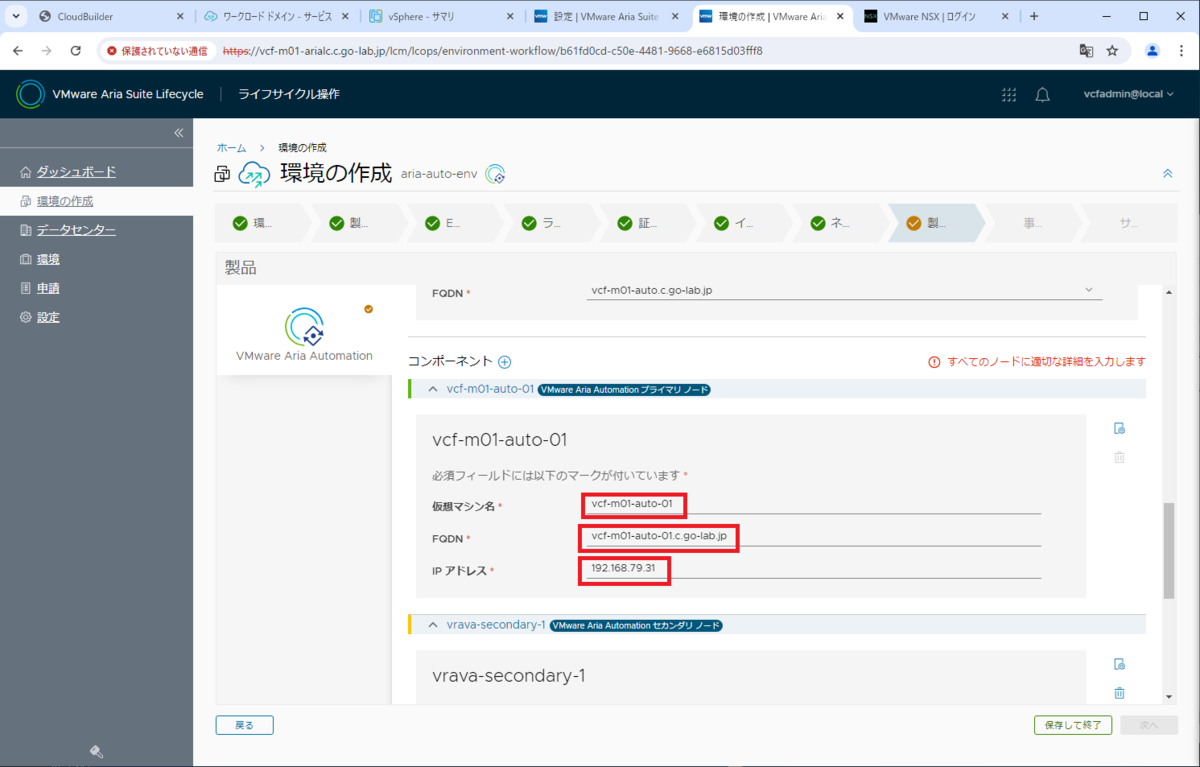
Task: Open the apps grid icon in header
Action: [1009, 94]
